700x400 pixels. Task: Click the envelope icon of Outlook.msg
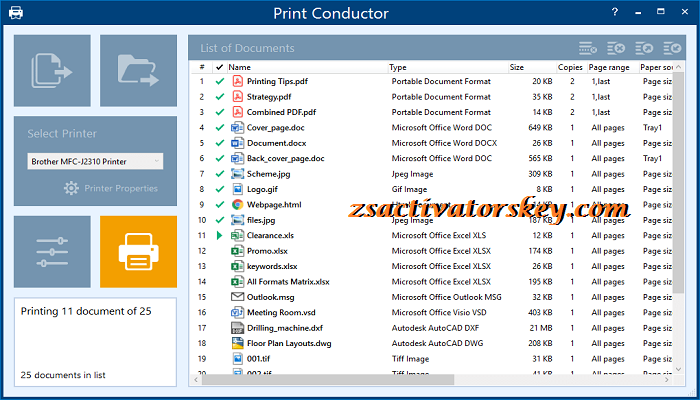(237, 297)
